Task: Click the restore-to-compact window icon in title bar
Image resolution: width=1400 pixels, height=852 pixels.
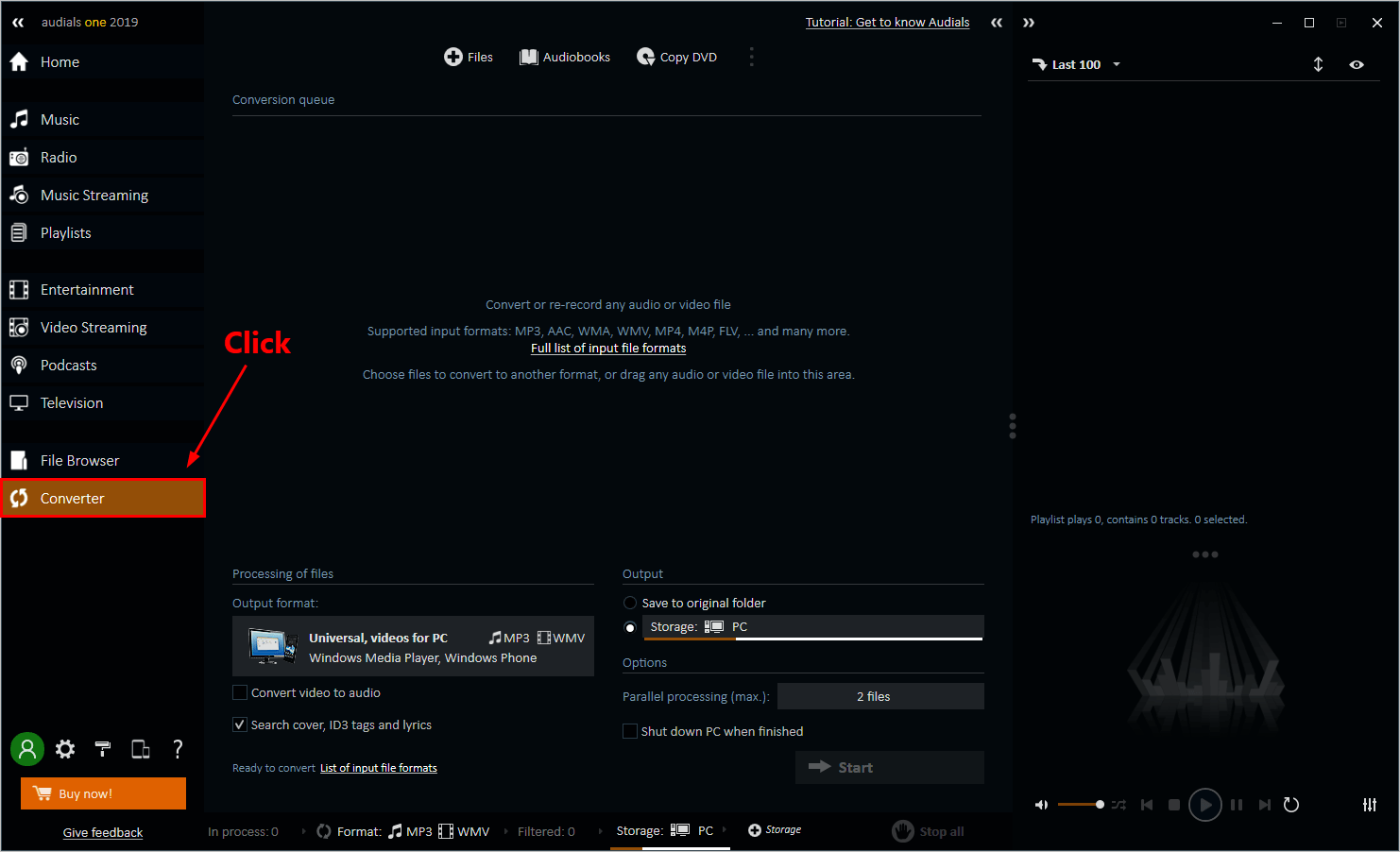Action: pyautogui.click(x=1341, y=23)
